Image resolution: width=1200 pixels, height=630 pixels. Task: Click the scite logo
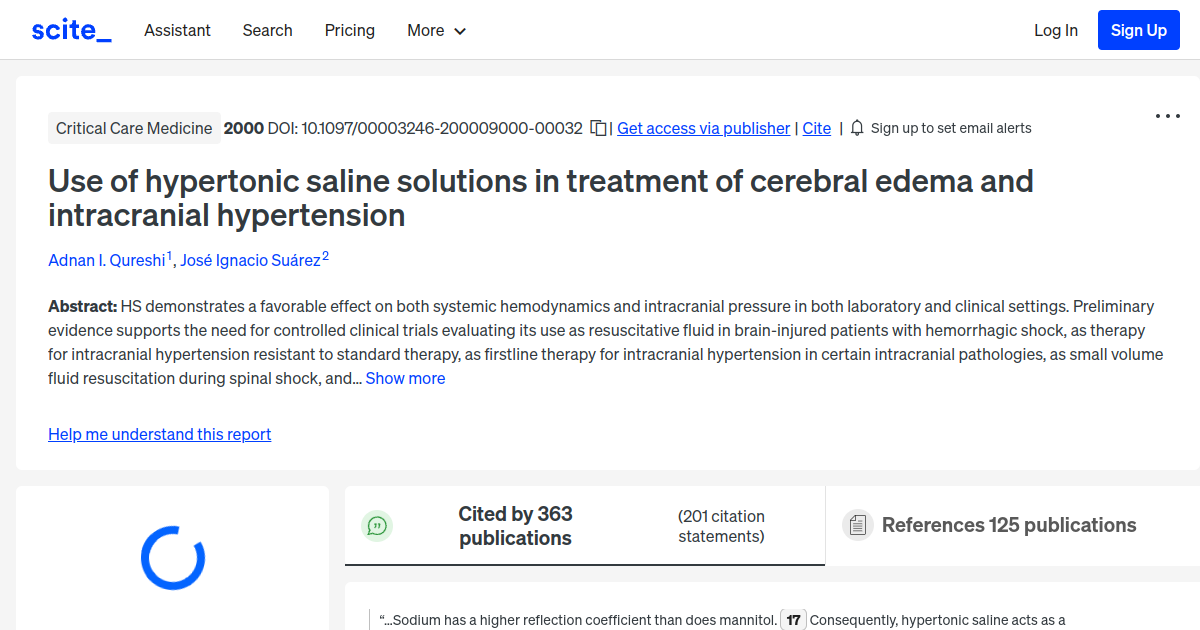(70, 29)
